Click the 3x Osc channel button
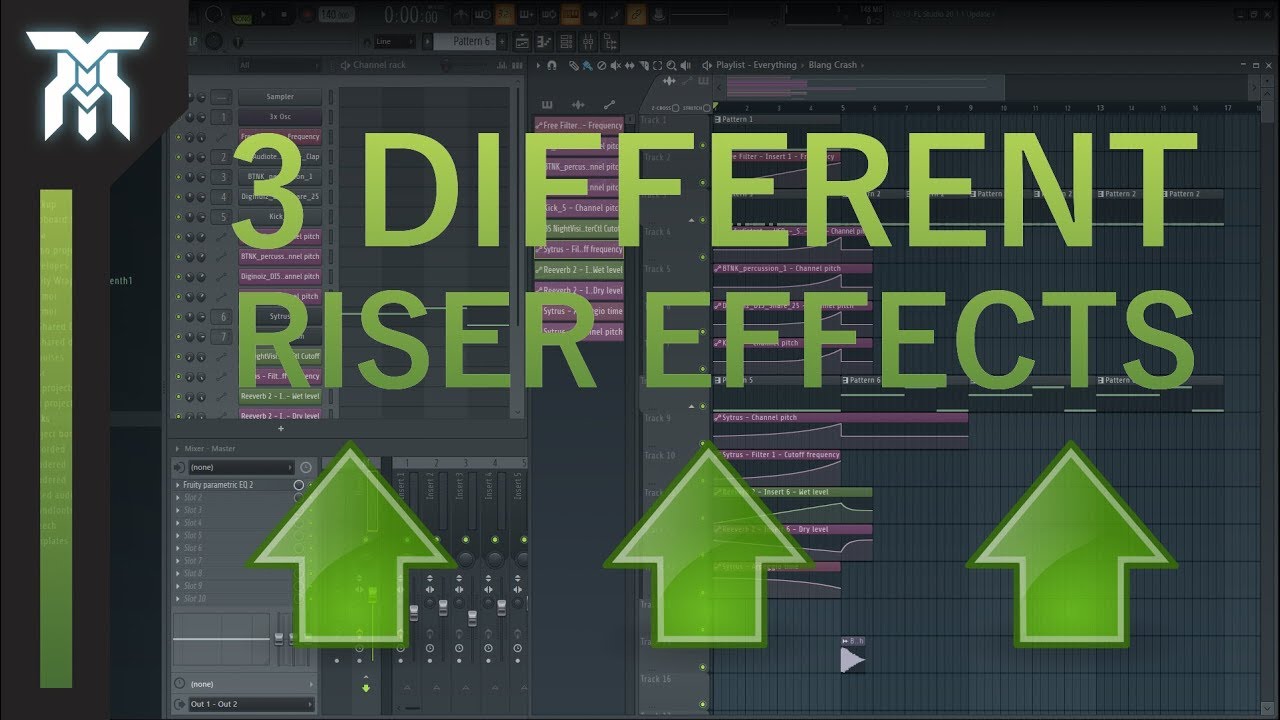 pyautogui.click(x=280, y=116)
